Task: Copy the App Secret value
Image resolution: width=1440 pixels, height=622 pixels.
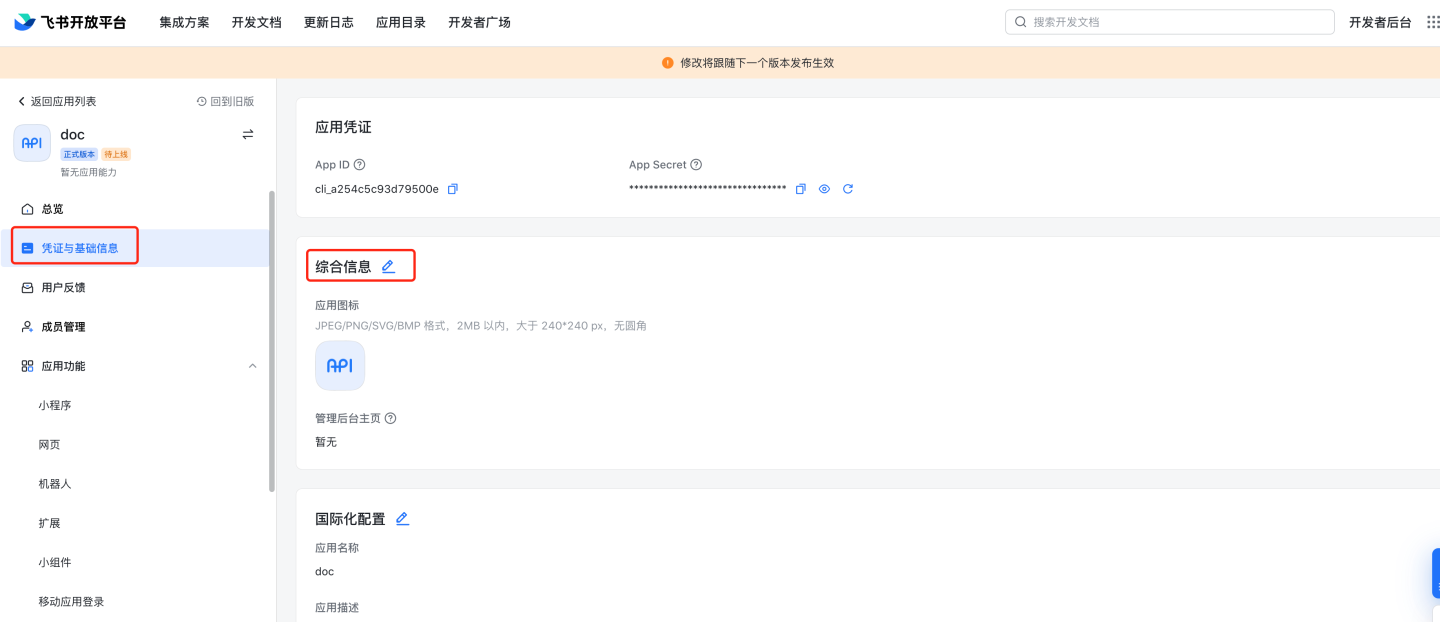Action: coord(800,189)
